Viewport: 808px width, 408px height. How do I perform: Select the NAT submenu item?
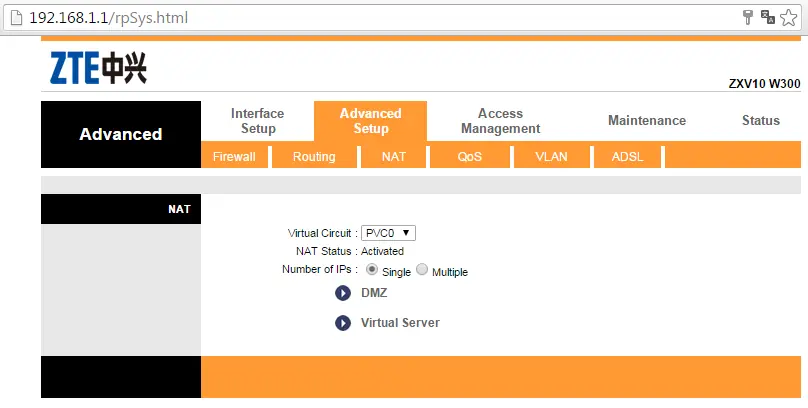tap(394, 157)
